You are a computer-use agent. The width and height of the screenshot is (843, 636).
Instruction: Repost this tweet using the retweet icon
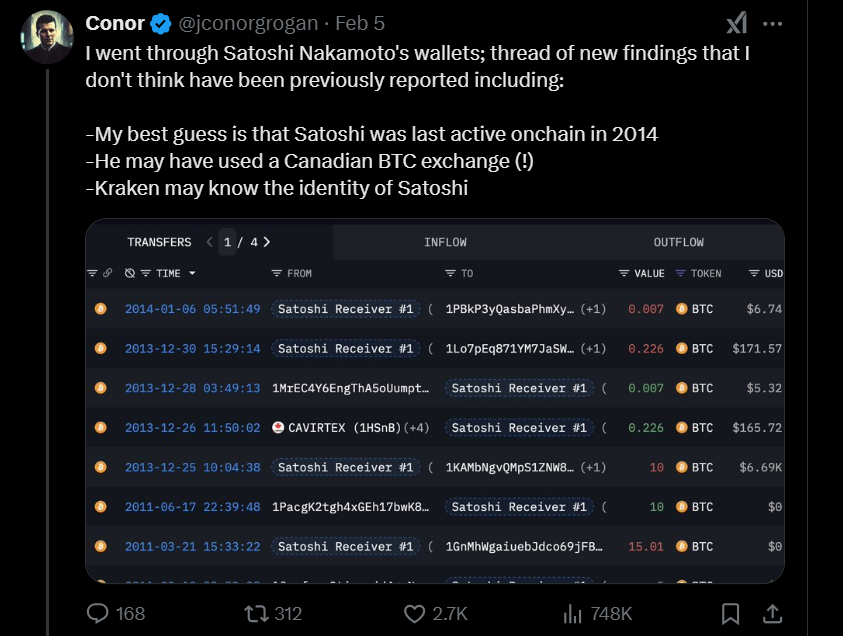pyautogui.click(x=257, y=613)
